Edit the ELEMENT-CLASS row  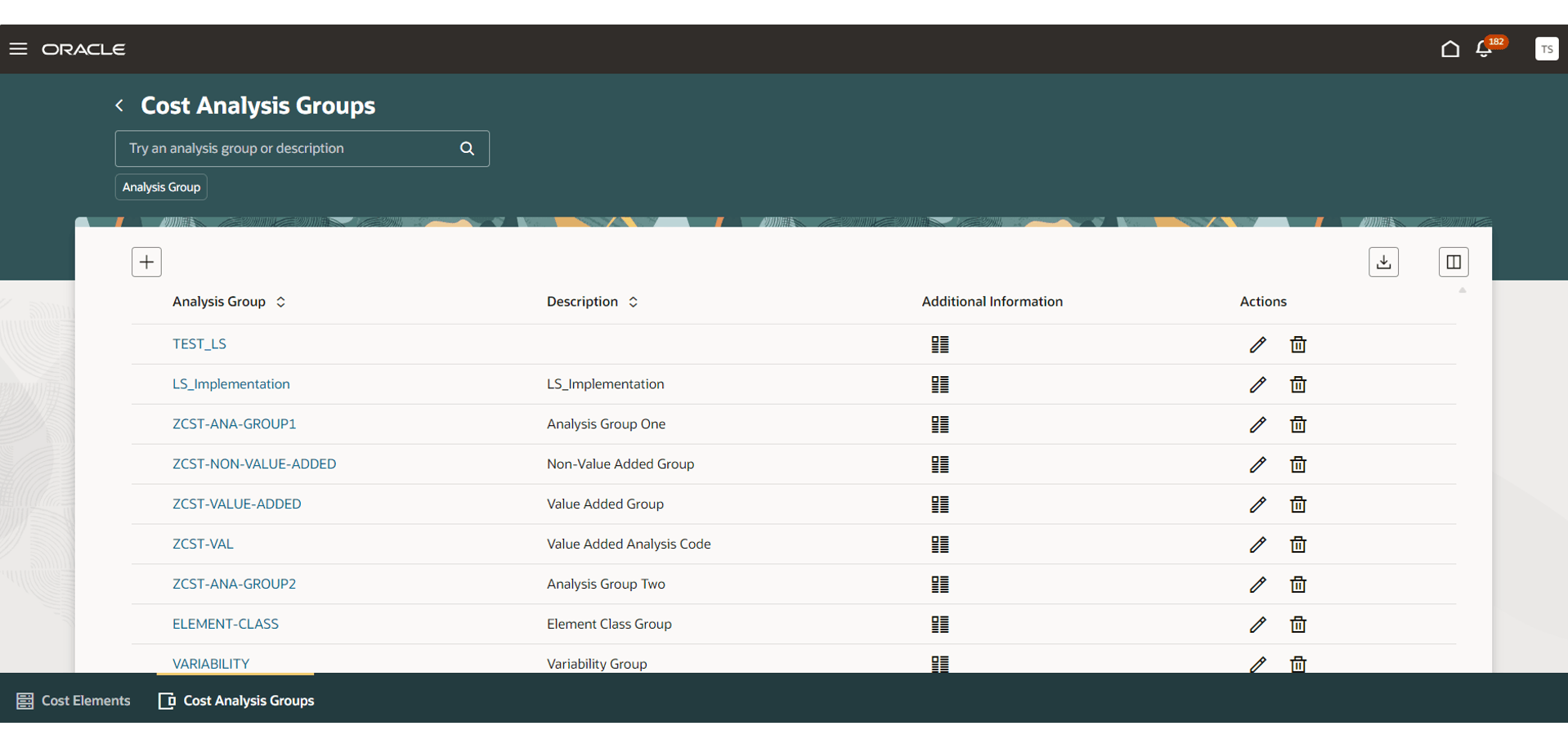[1257, 625]
